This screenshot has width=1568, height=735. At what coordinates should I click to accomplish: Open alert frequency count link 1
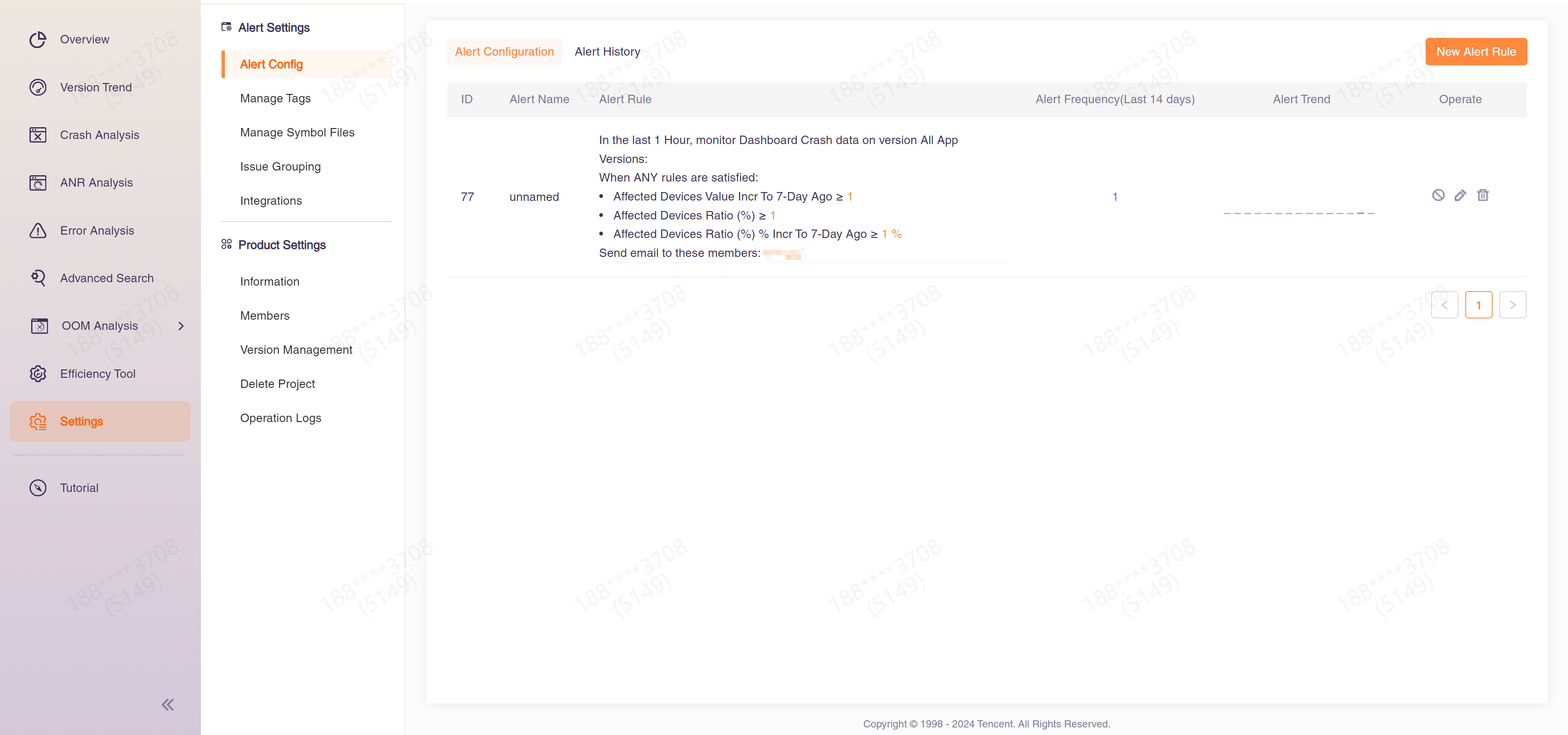click(1114, 197)
